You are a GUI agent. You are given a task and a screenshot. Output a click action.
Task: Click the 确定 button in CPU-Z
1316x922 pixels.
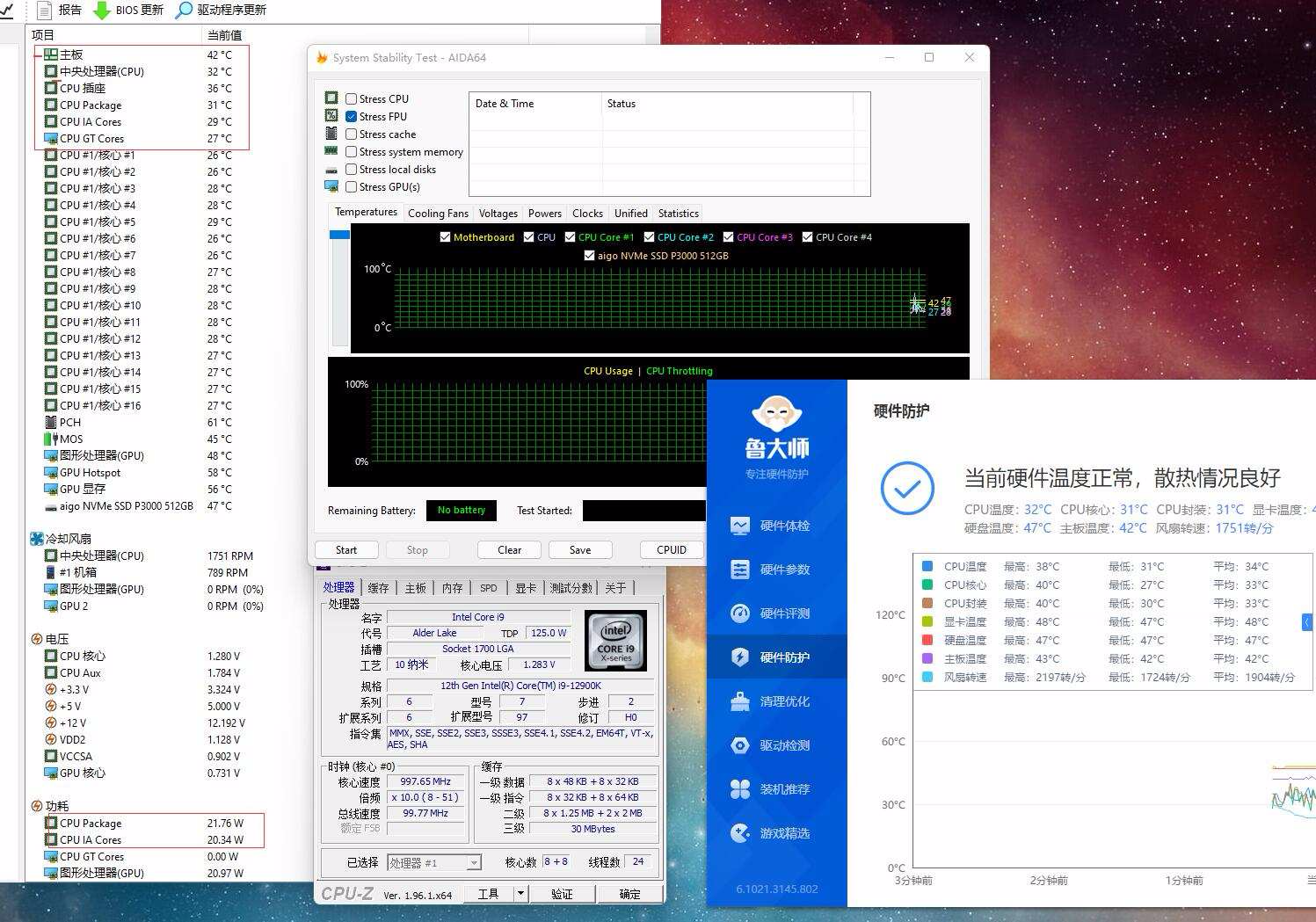tap(630, 893)
